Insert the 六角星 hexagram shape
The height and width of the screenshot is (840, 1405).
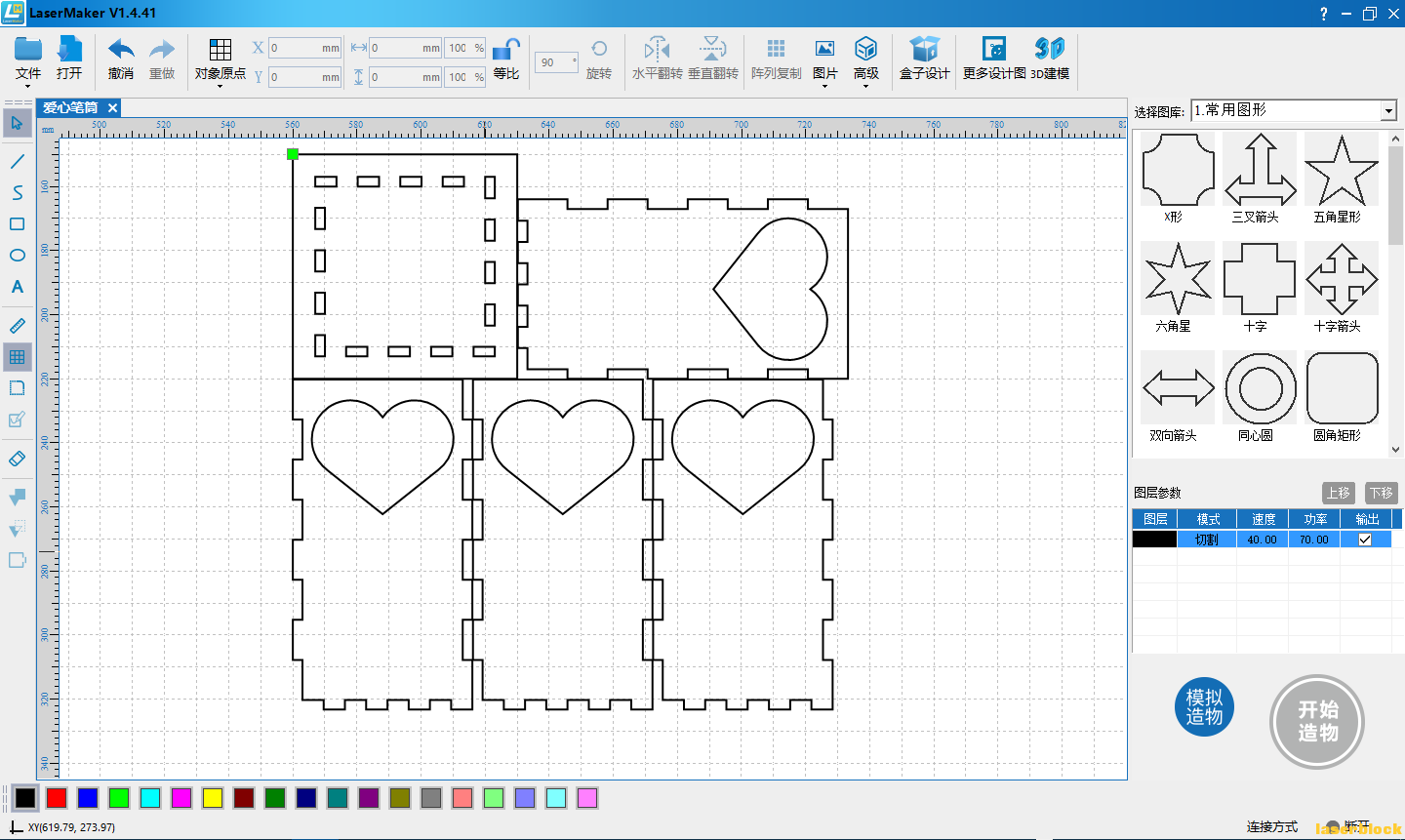point(1178,278)
